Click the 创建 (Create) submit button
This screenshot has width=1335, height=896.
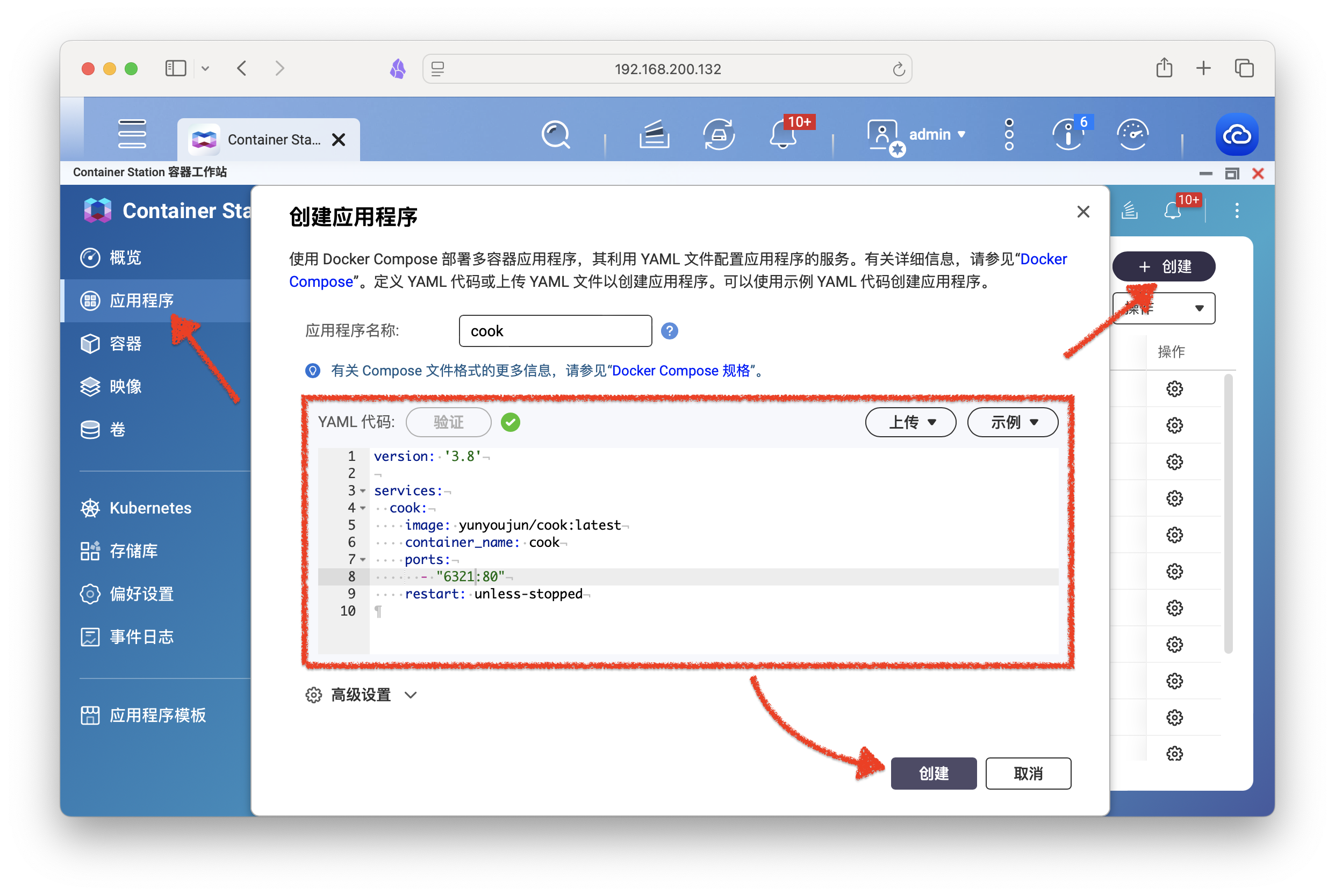click(x=932, y=773)
